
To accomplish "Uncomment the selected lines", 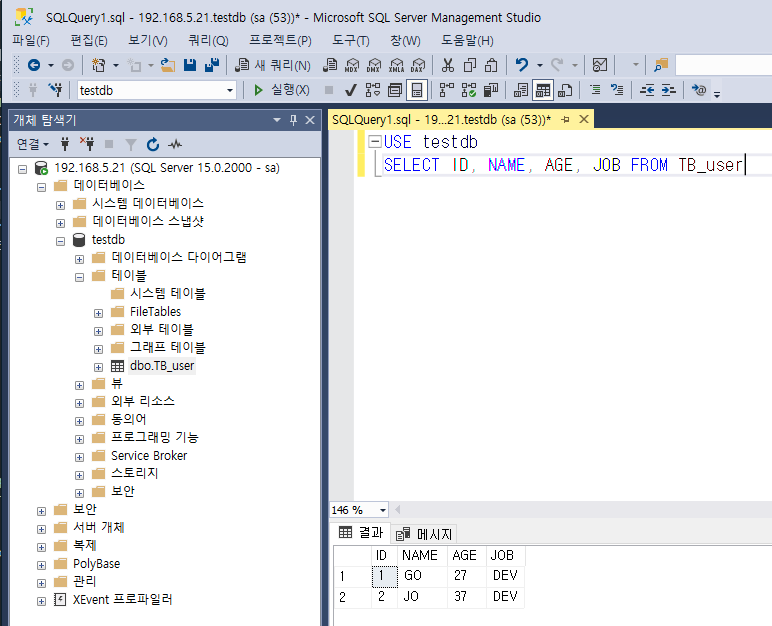I will tap(617, 90).
